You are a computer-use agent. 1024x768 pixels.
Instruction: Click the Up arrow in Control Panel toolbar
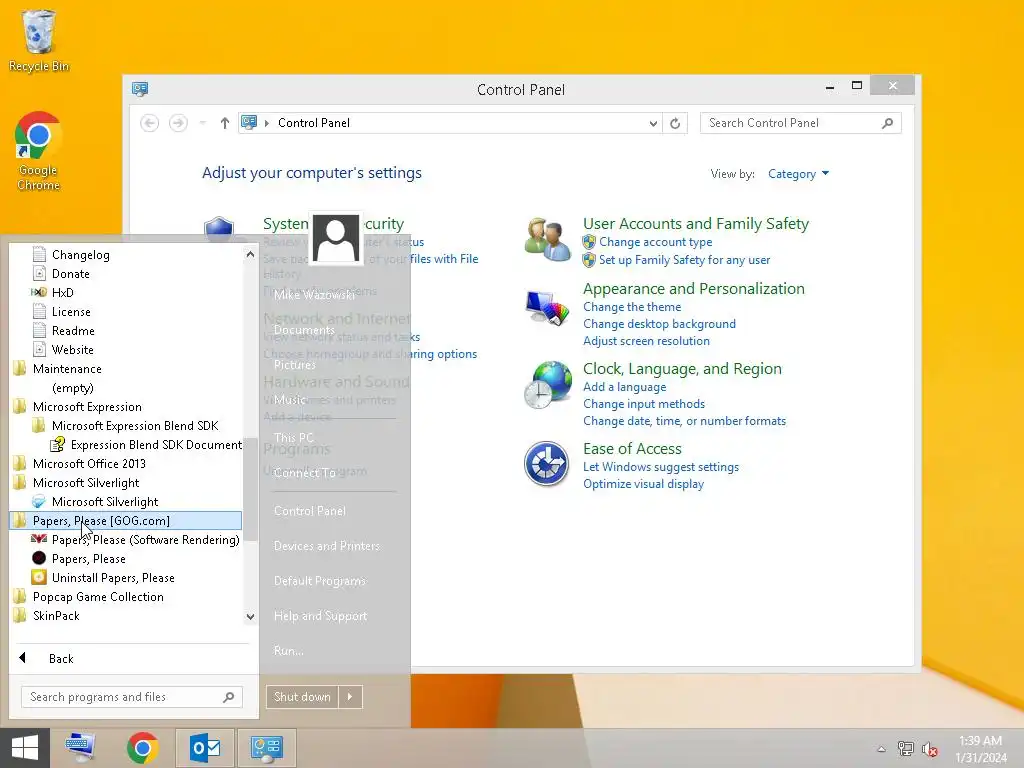click(x=225, y=123)
